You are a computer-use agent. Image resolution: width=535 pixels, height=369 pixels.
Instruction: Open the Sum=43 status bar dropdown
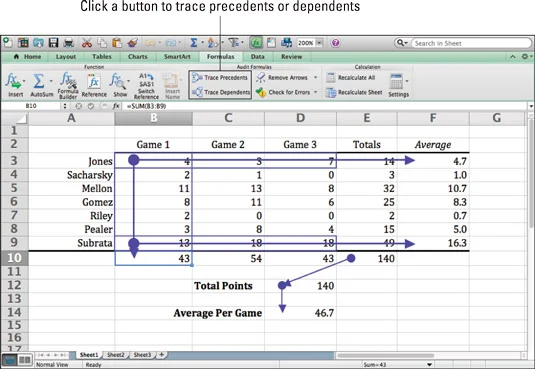tap(430, 365)
